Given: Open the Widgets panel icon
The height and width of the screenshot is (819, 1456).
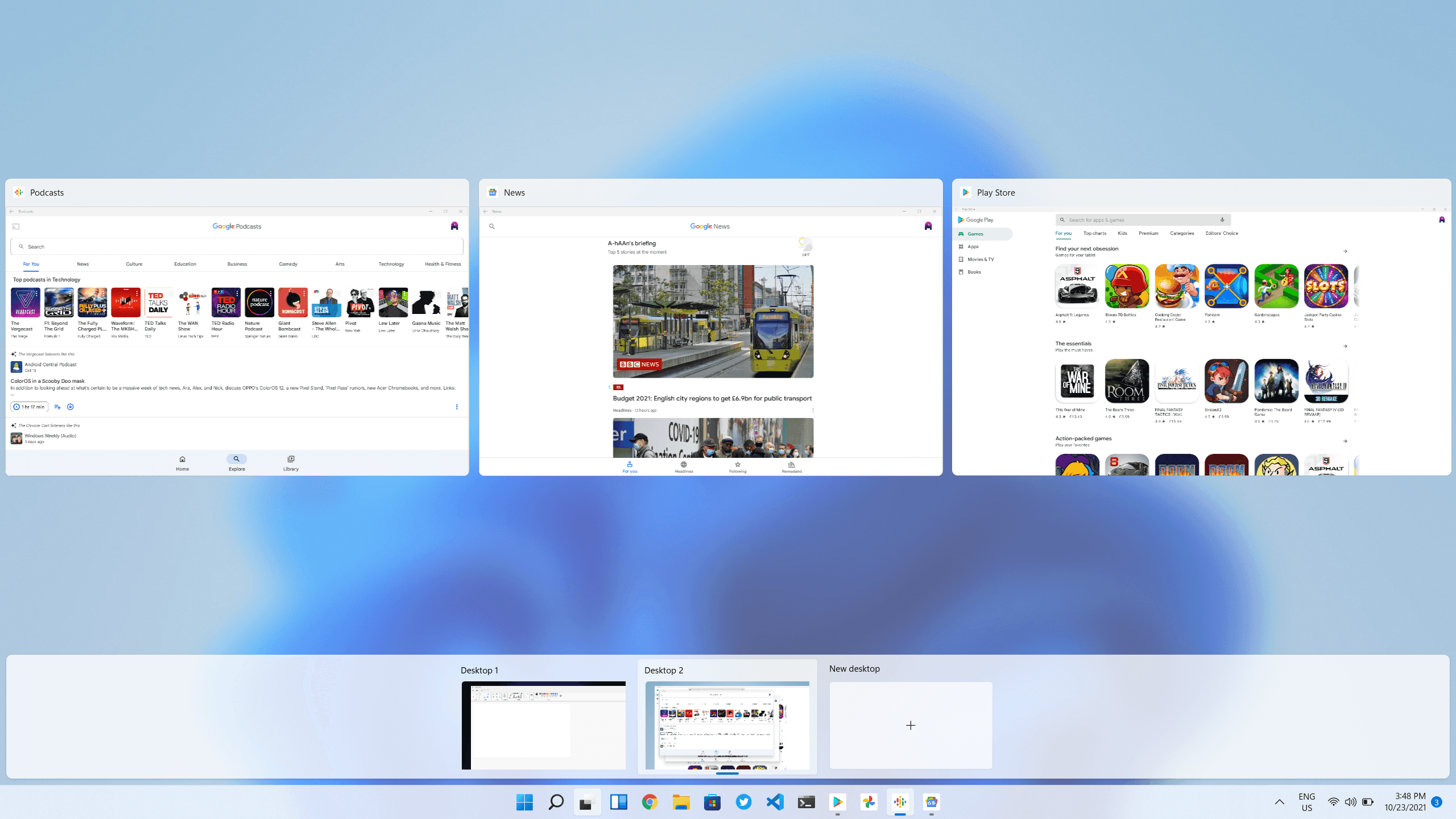Looking at the screenshot, I should [x=618, y=802].
